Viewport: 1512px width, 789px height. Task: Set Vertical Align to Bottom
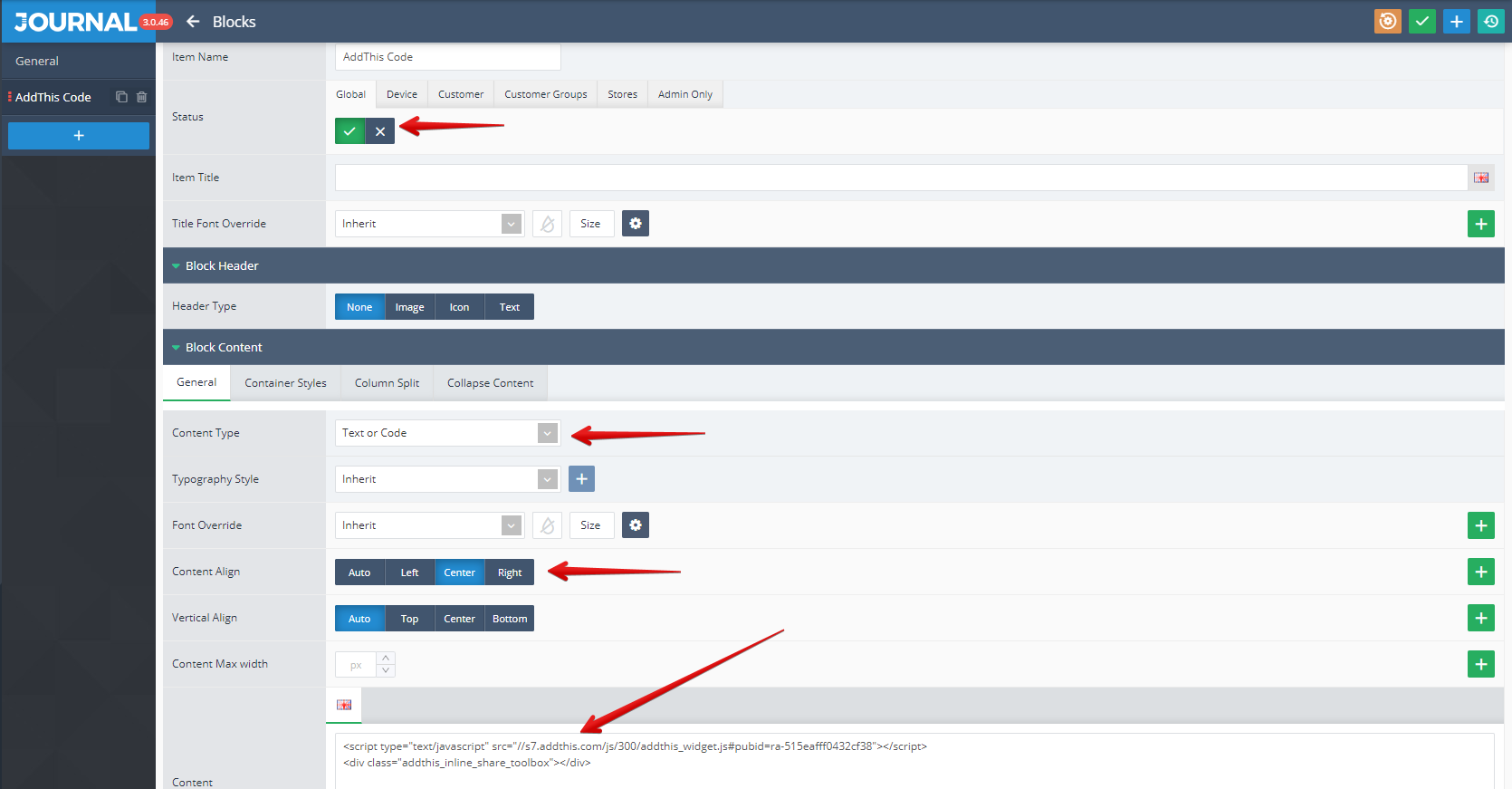point(510,619)
